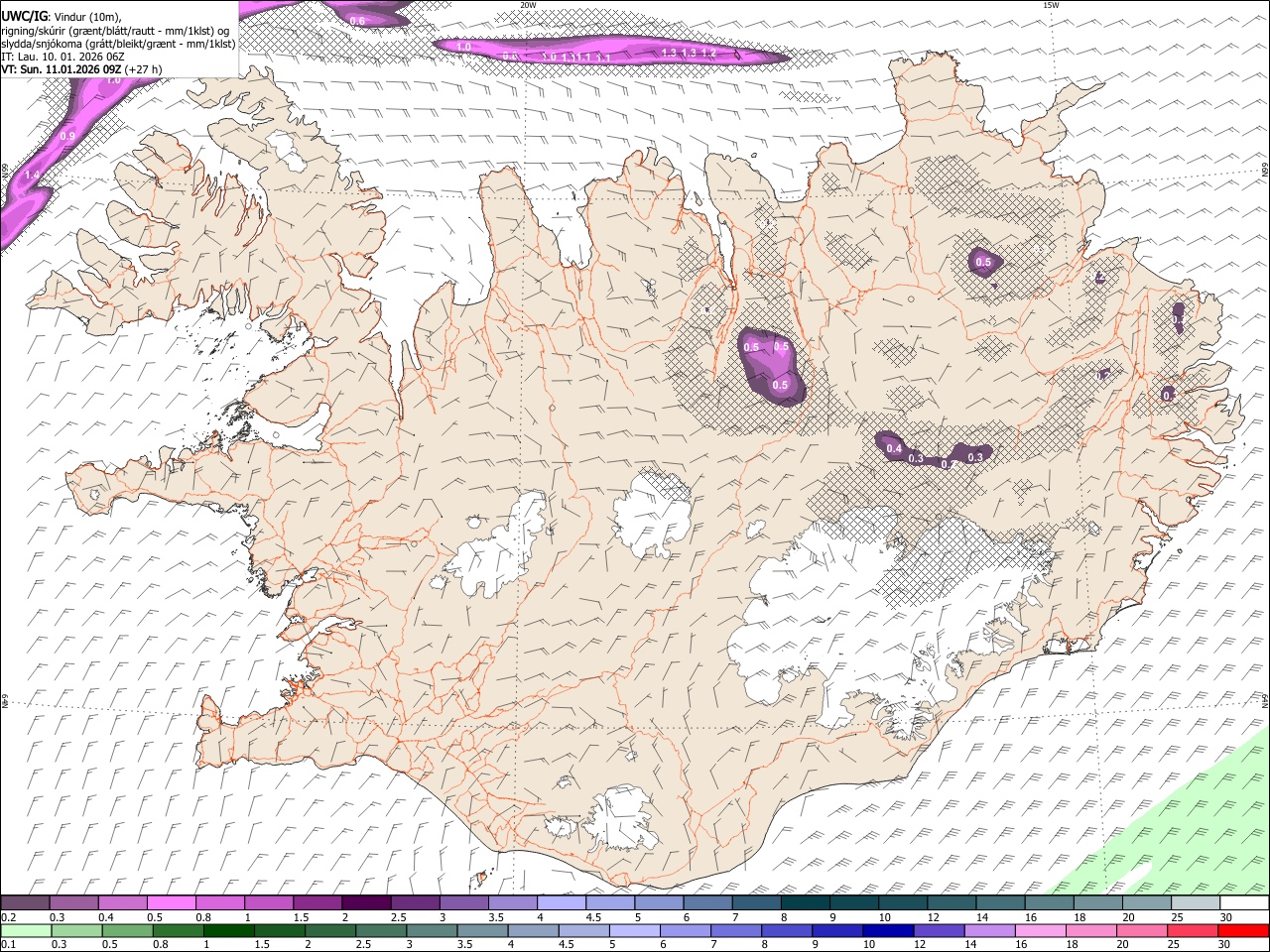The image size is (1270, 952).
Task: Click the '20W' longitude label on the map
Action: click(x=528, y=5)
